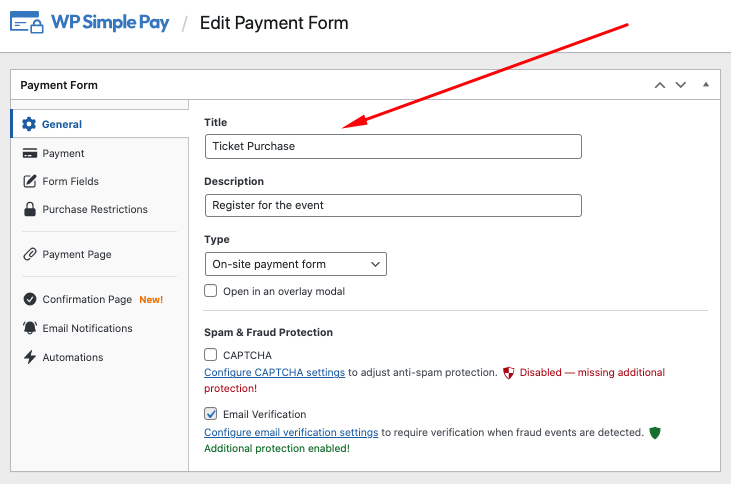The image size is (731, 484).
Task: Open Configure CAPTCHA settings link
Action: tap(274, 372)
